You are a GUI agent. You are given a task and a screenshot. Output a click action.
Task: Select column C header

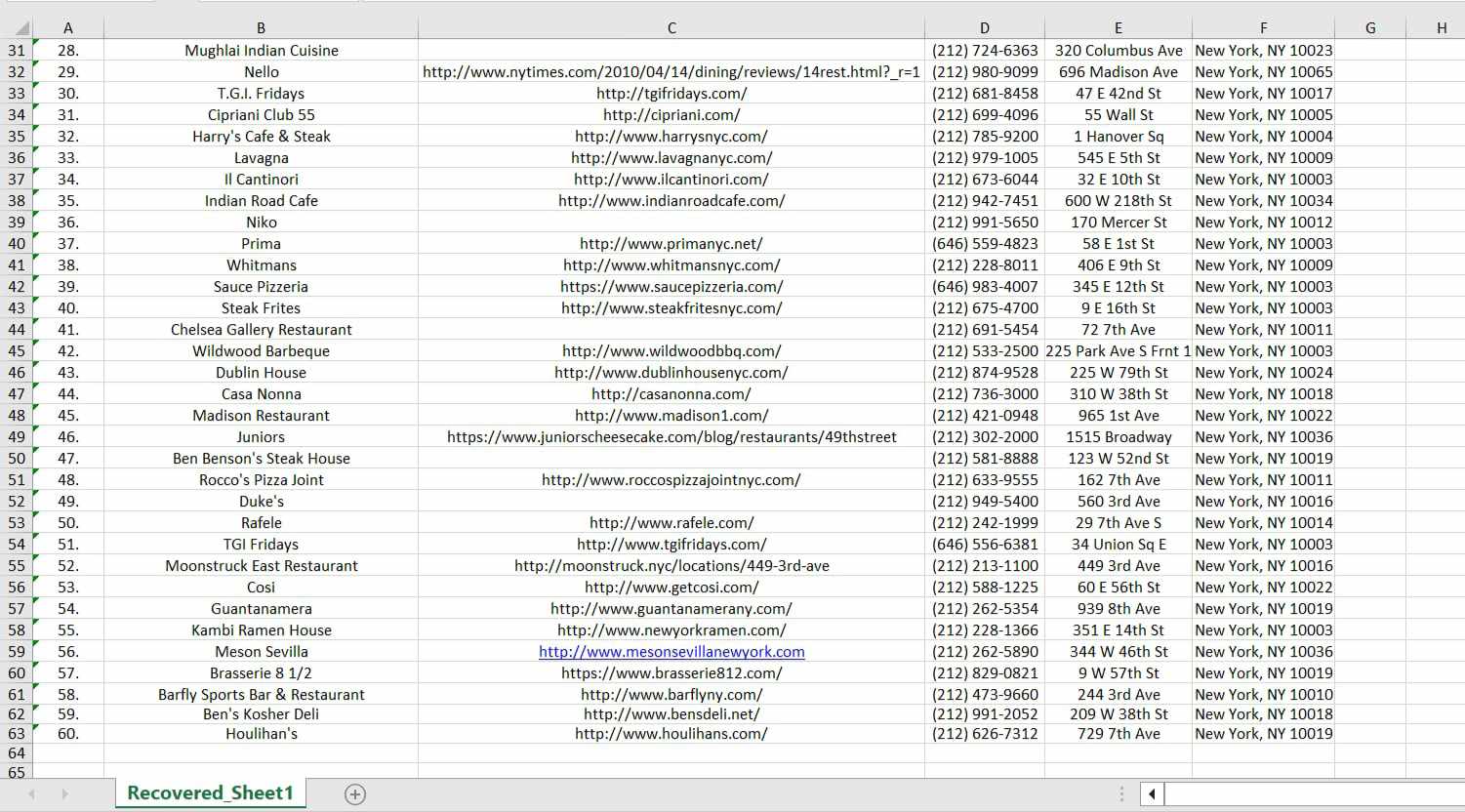click(671, 28)
